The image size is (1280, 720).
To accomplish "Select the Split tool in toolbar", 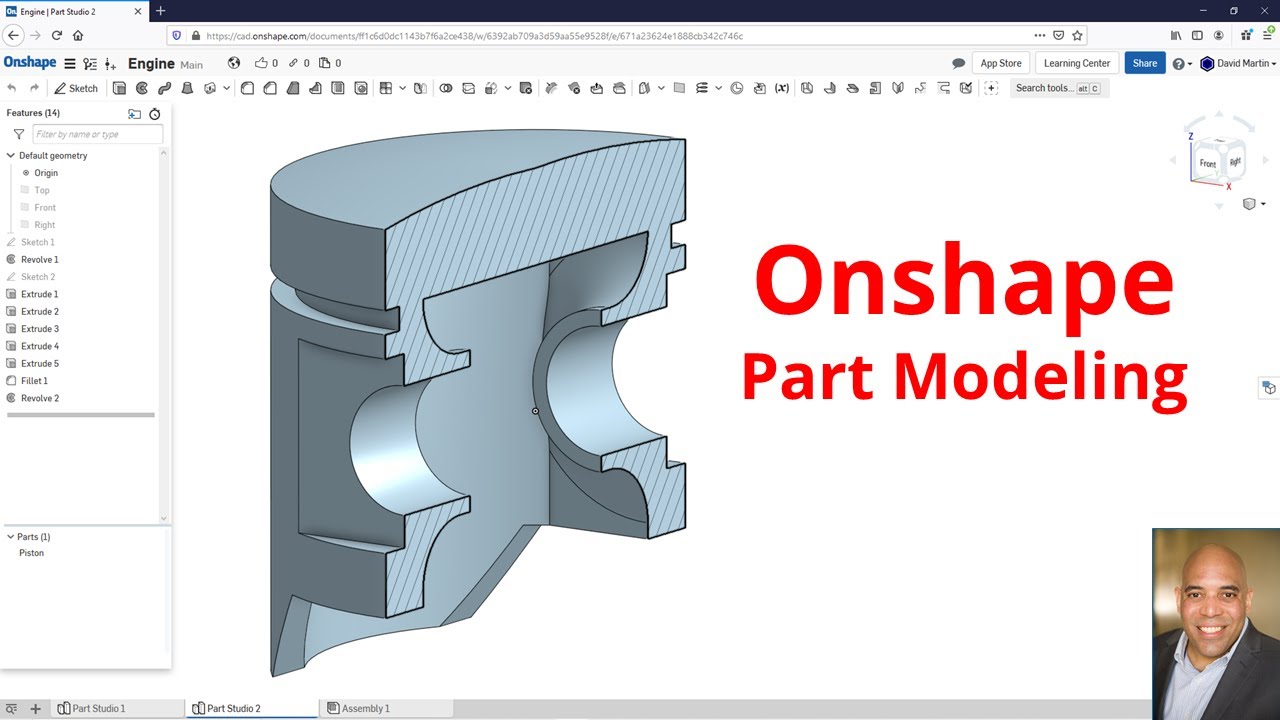I will tap(468, 88).
